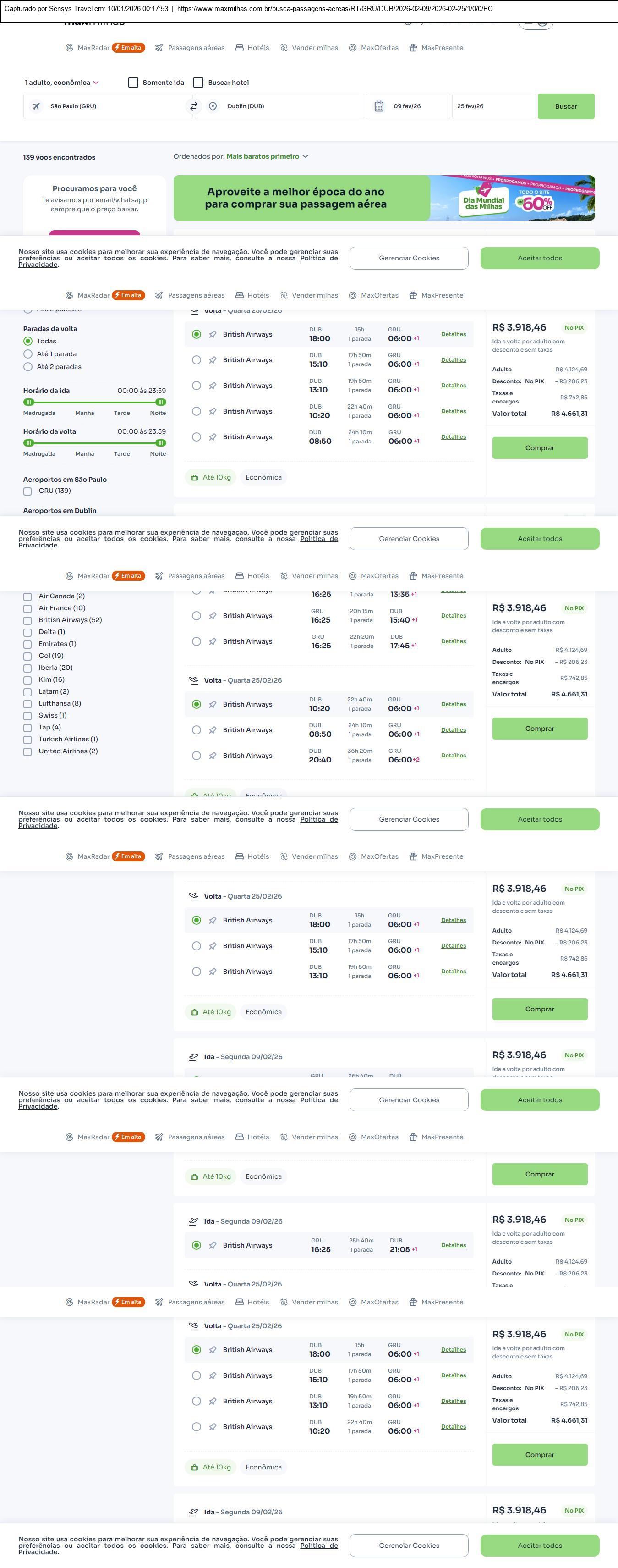Image resolution: width=618 pixels, height=1568 pixels.
Task: Click the 25 fev/26 return date field
Action: (x=492, y=106)
